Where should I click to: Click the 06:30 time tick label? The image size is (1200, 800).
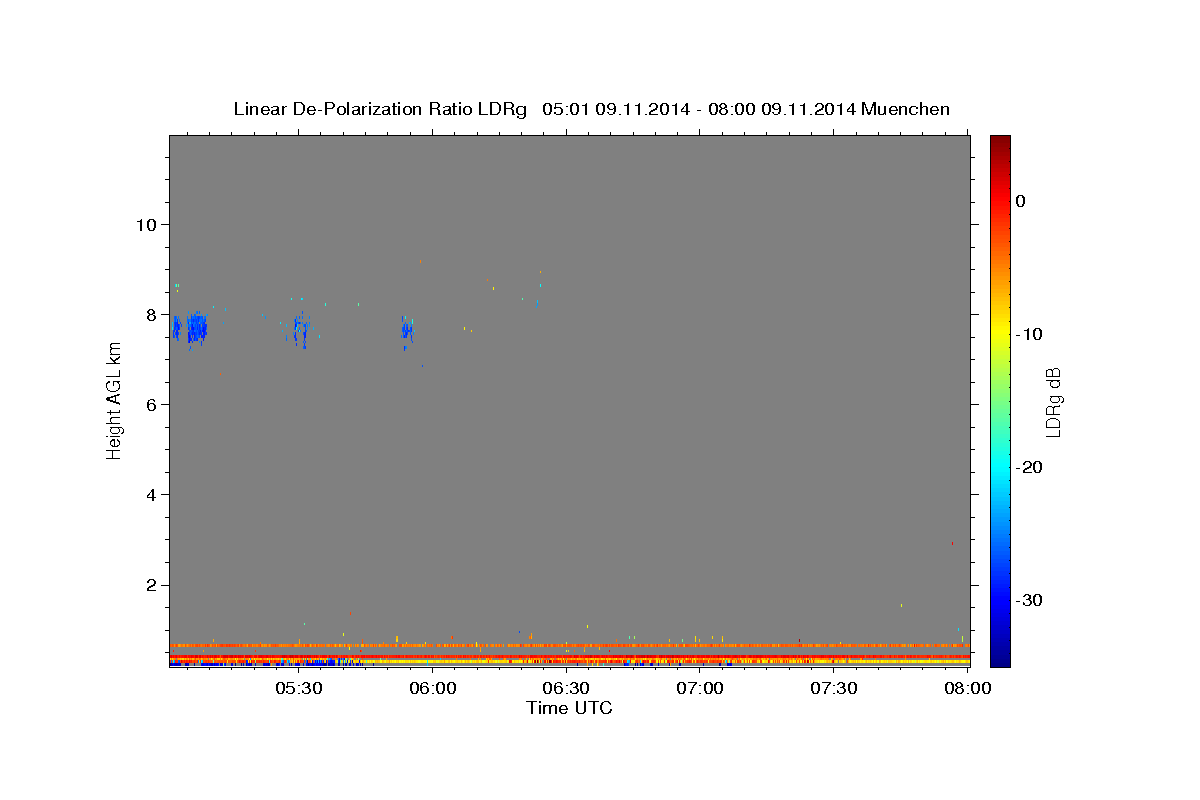566,689
